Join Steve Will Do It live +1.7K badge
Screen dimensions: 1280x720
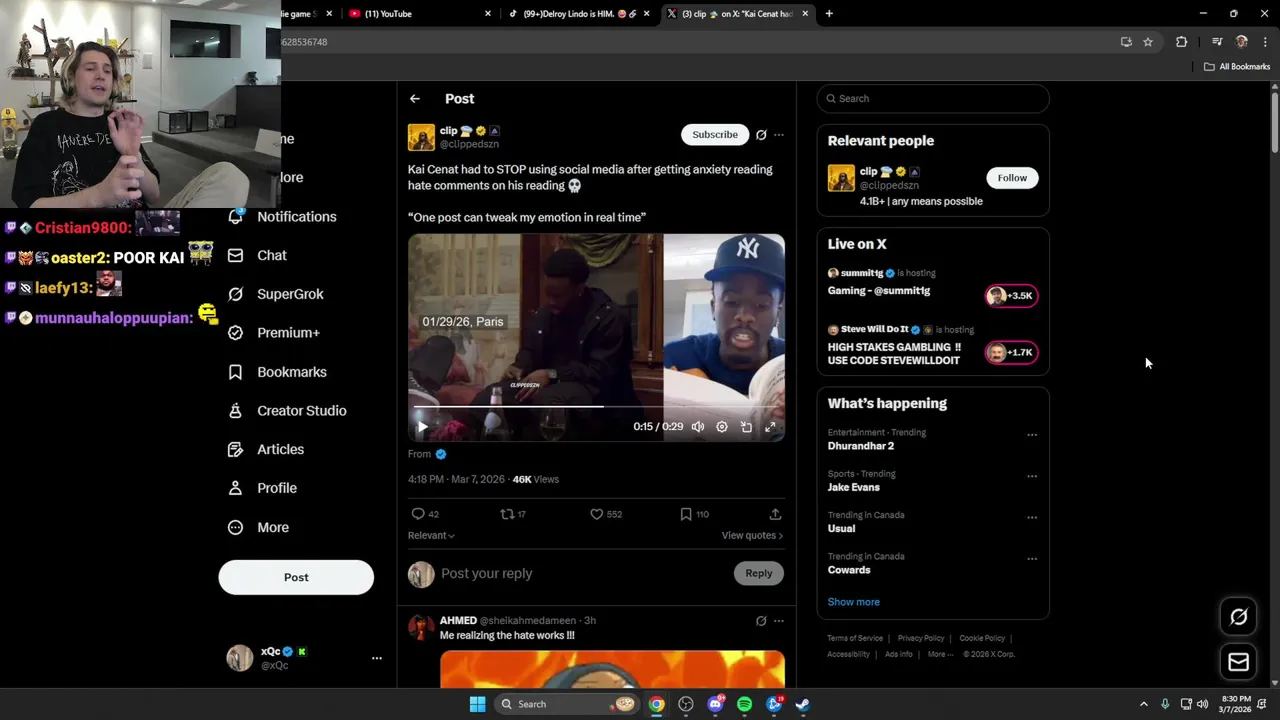coord(1011,352)
